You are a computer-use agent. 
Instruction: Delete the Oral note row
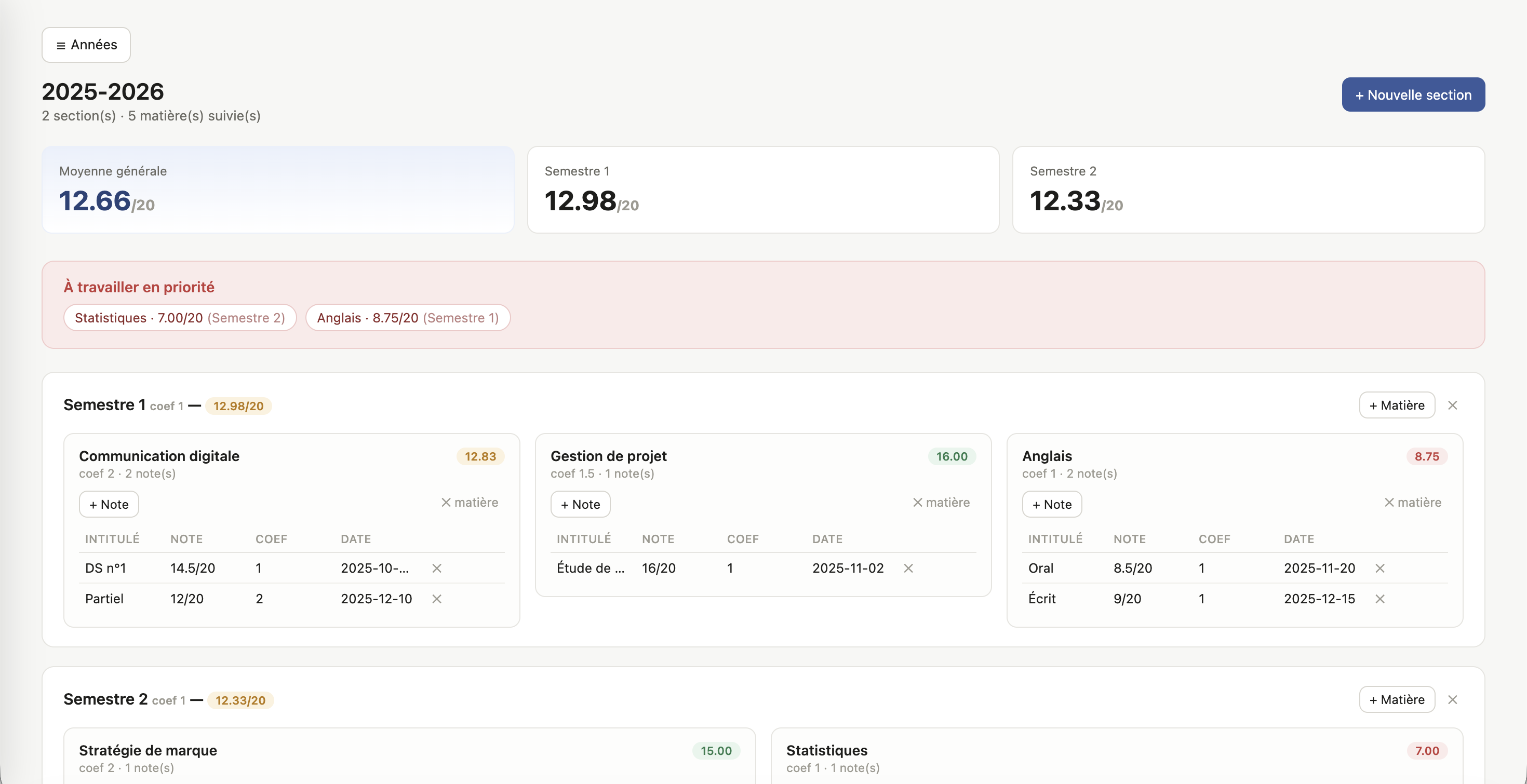(1380, 569)
